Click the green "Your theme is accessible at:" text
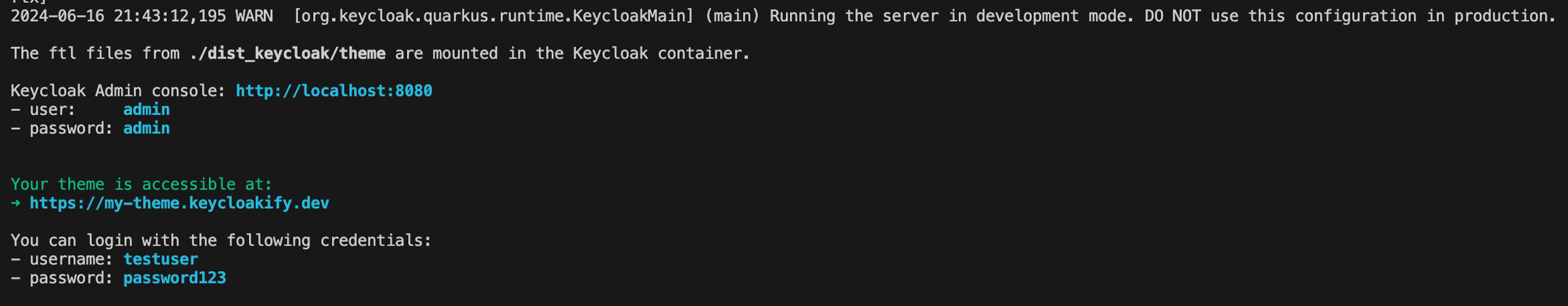The image size is (1568, 306). coord(142,184)
